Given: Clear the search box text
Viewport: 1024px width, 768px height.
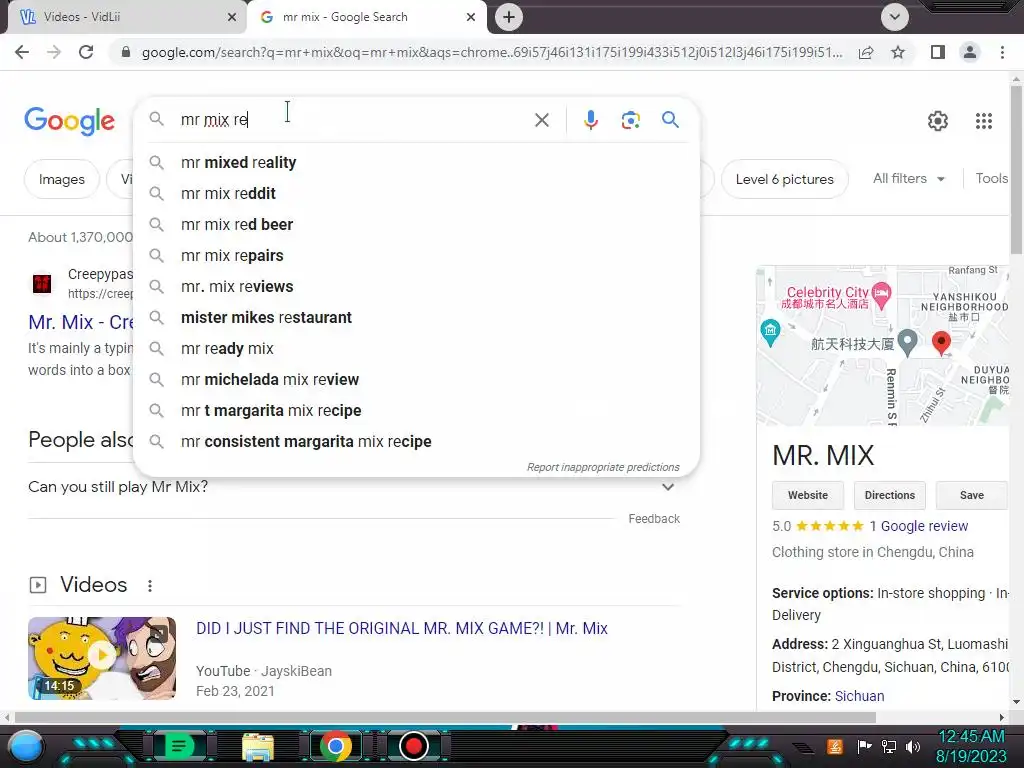Looking at the screenshot, I should click(x=541, y=120).
